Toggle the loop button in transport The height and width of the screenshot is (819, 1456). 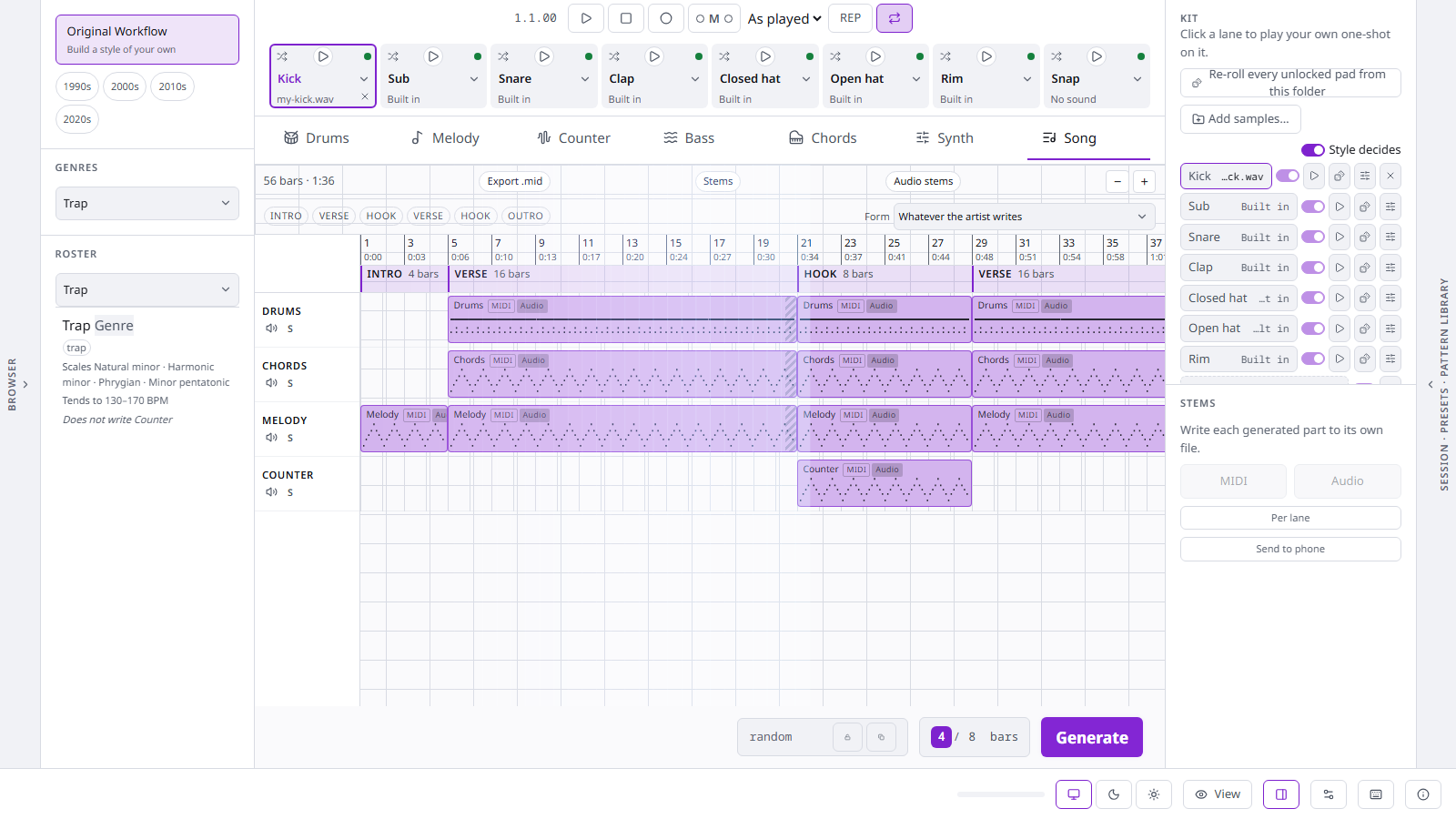tap(895, 18)
